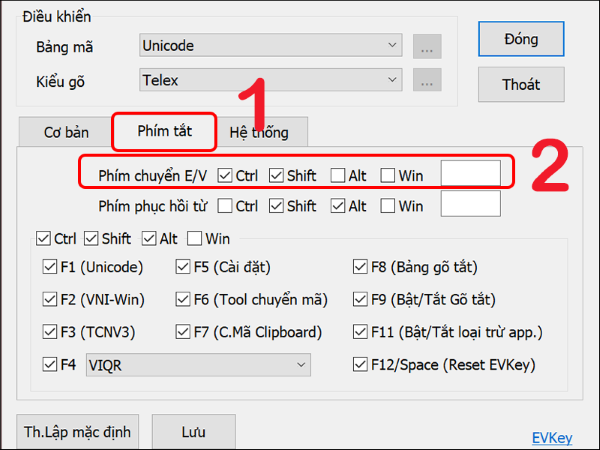The image size is (600, 450).
Task: Switch to the Cơ bản tab
Action: pyautogui.click(x=64, y=132)
